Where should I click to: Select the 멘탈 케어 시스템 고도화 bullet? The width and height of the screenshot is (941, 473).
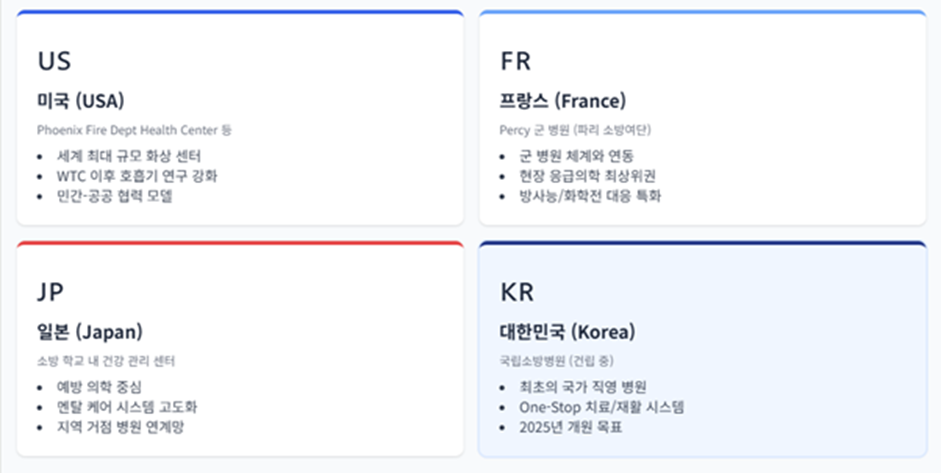(x=127, y=407)
